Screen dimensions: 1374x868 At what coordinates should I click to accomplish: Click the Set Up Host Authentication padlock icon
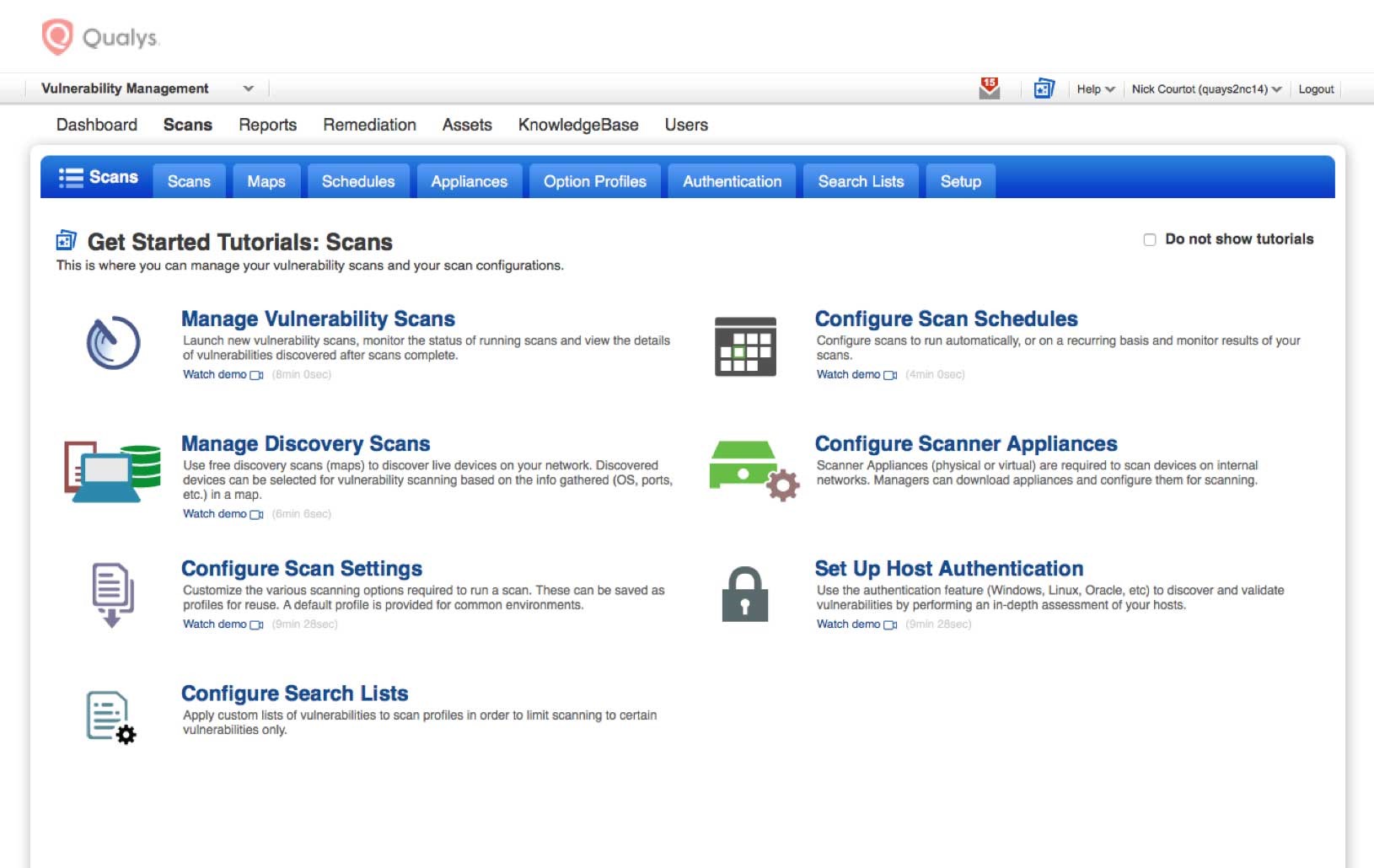(x=745, y=594)
